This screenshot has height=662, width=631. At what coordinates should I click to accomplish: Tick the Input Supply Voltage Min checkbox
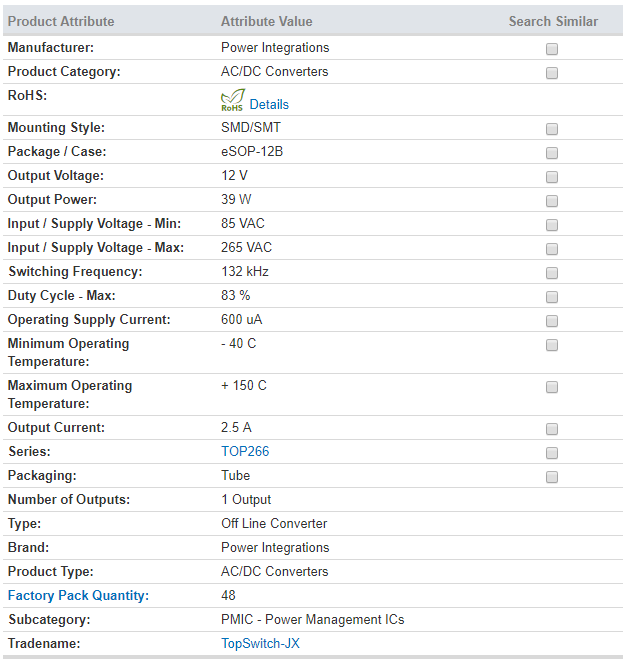point(552,225)
